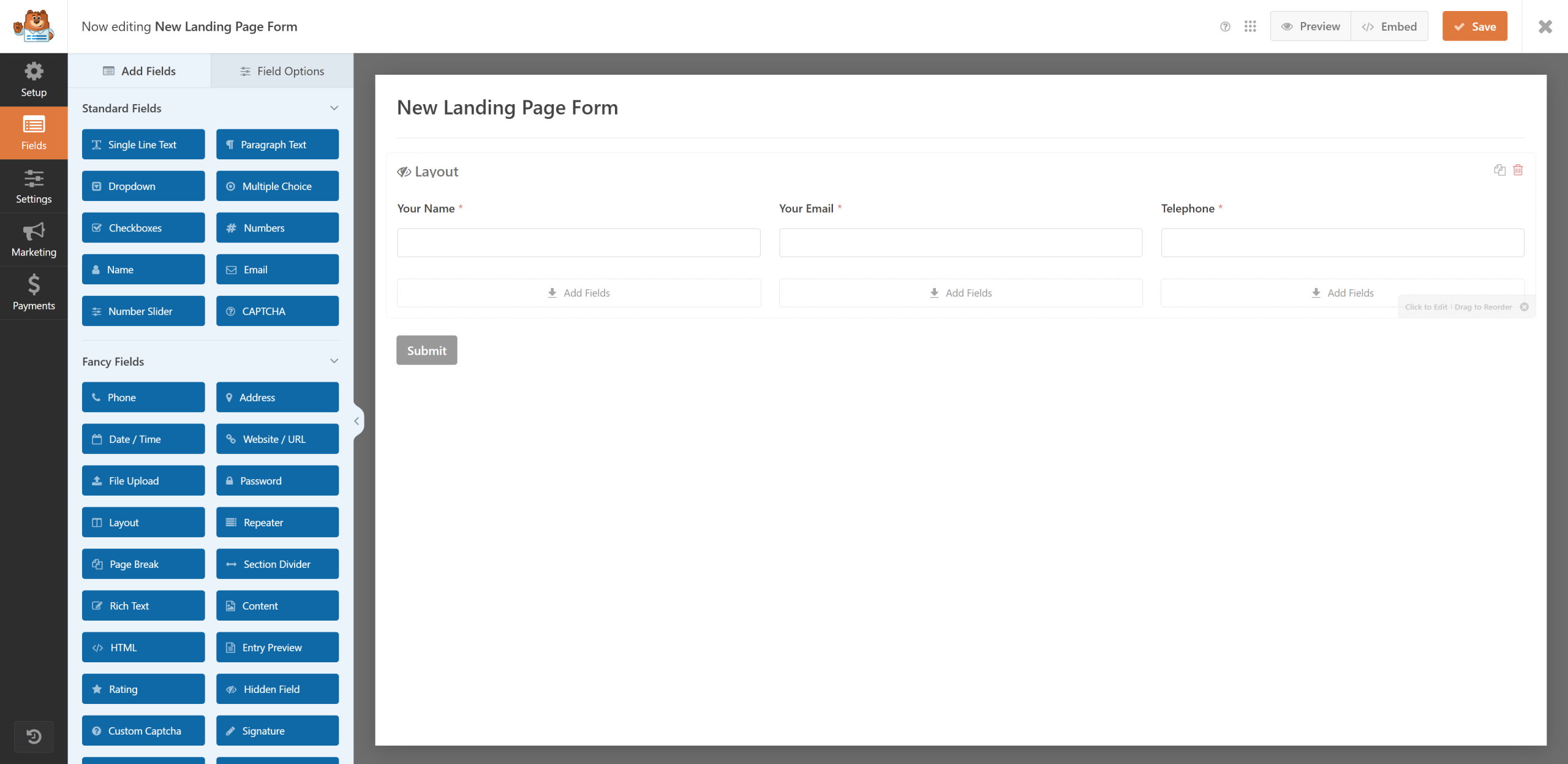Click inside the Your Name input field

pyautogui.click(x=578, y=243)
